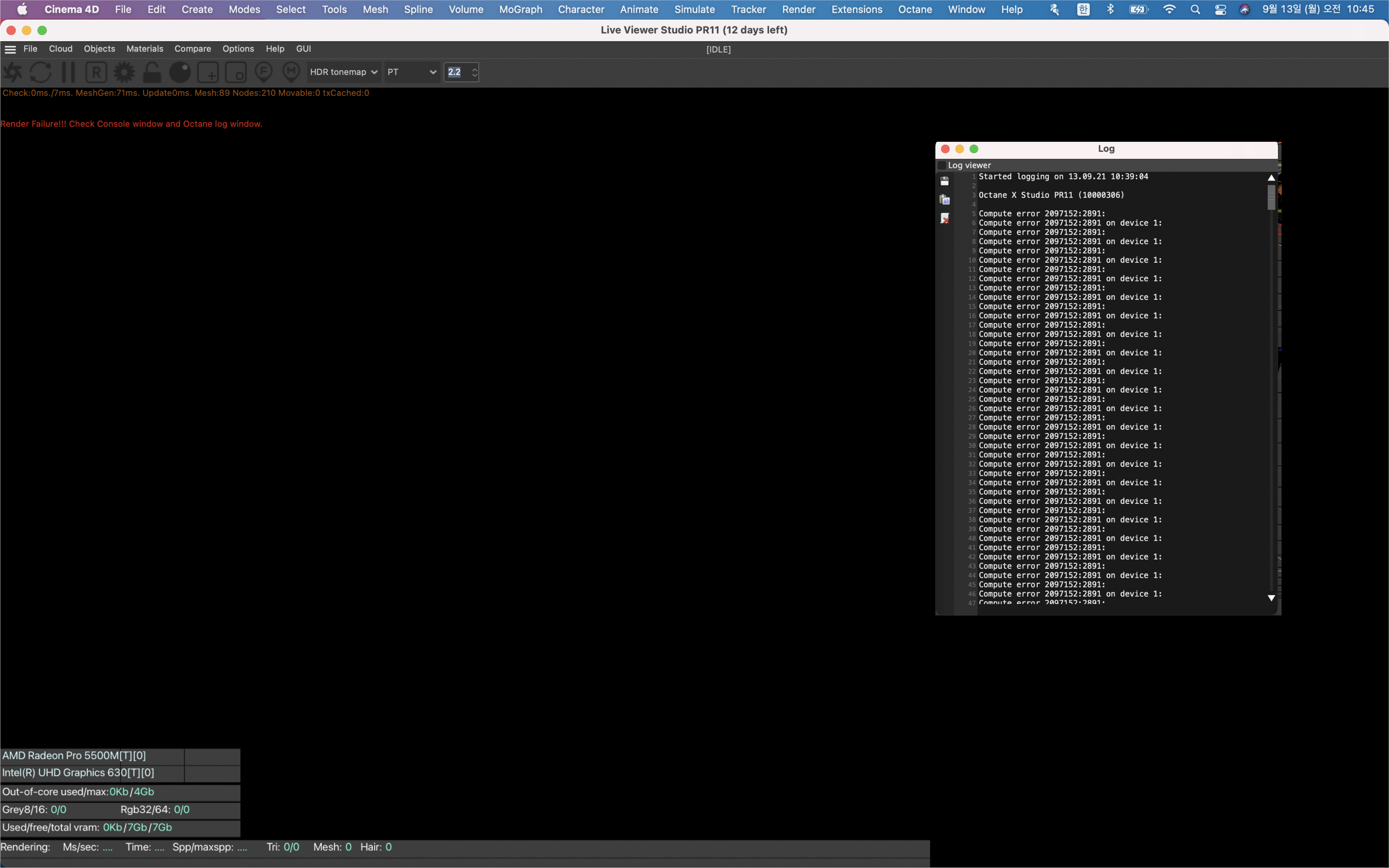This screenshot has height=868, width=1389.
Task: Save log with floppy disk icon
Action: [x=944, y=182]
